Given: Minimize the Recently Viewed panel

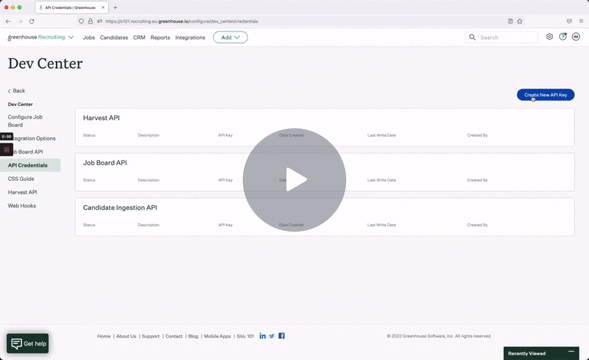Looking at the screenshot, I should coord(571,352).
